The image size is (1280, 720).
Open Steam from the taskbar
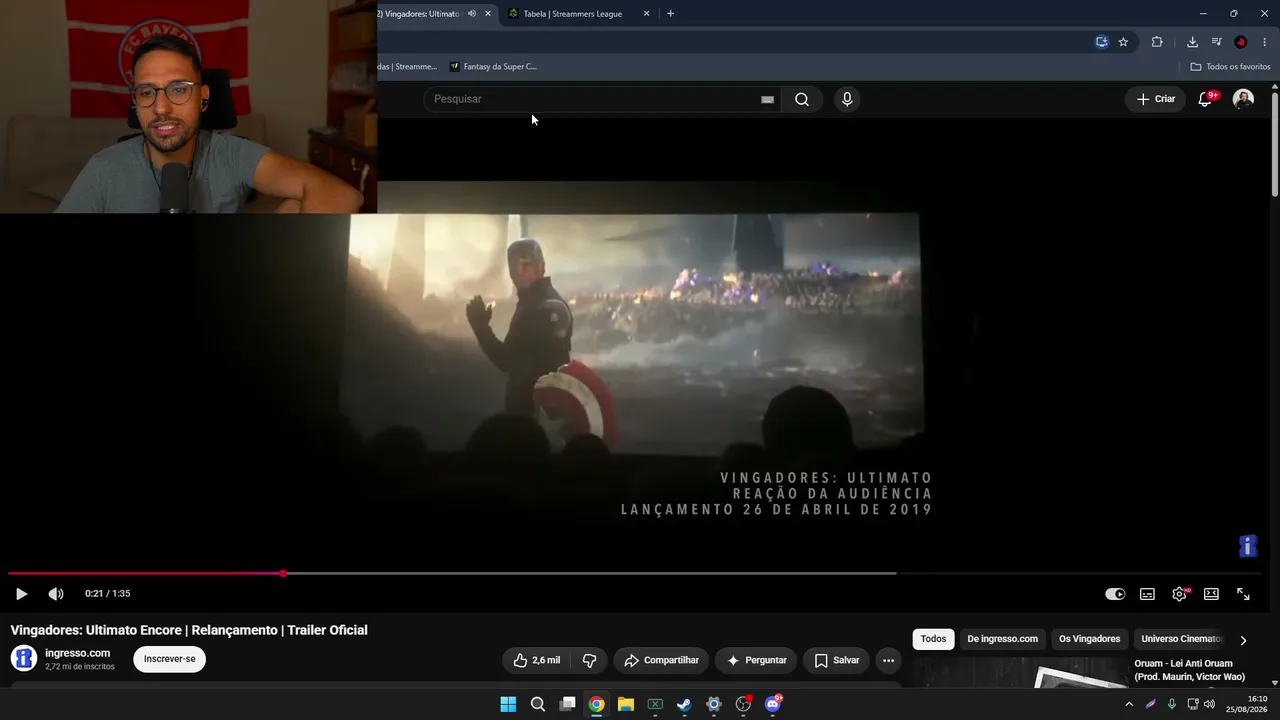click(684, 704)
